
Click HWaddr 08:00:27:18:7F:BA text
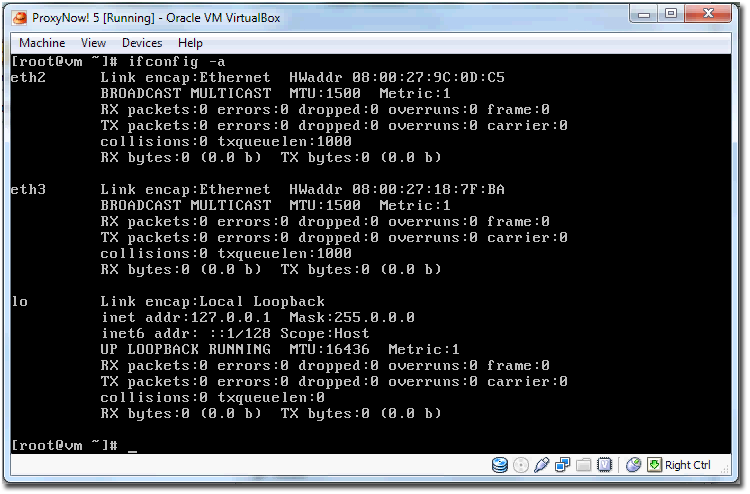click(x=397, y=189)
